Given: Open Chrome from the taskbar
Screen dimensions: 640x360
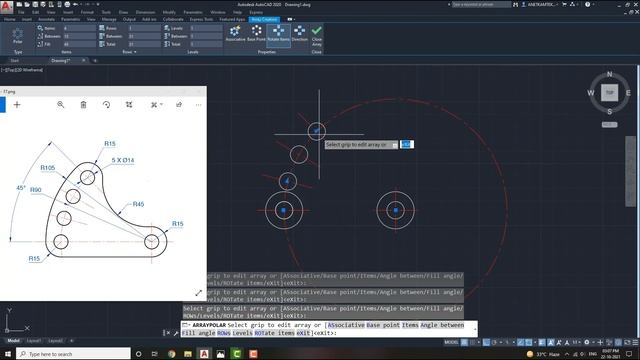Looking at the screenshot, I should pyautogui.click(x=171, y=354).
